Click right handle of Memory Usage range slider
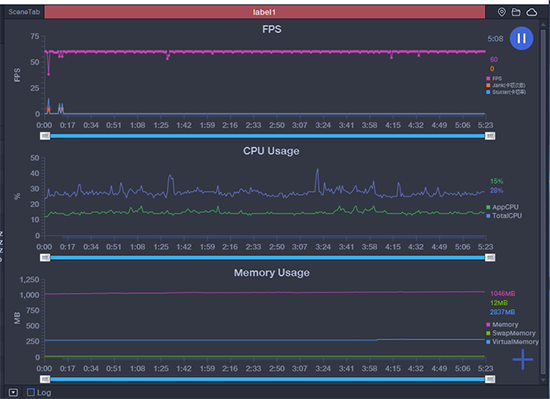Screen dimensions: 550x399 [x=490, y=379]
